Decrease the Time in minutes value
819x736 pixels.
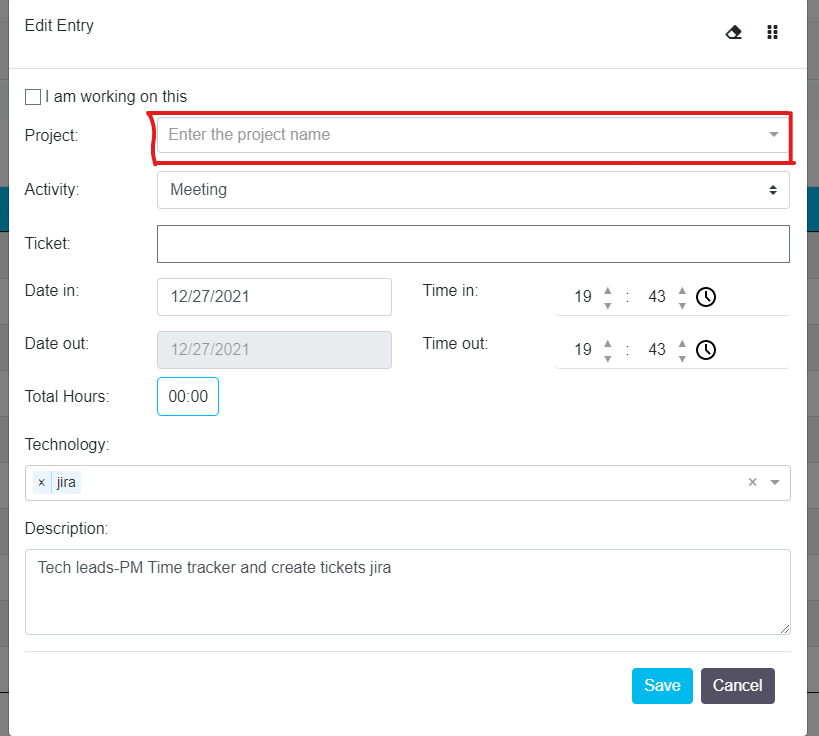pyautogui.click(x=682, y=306)
